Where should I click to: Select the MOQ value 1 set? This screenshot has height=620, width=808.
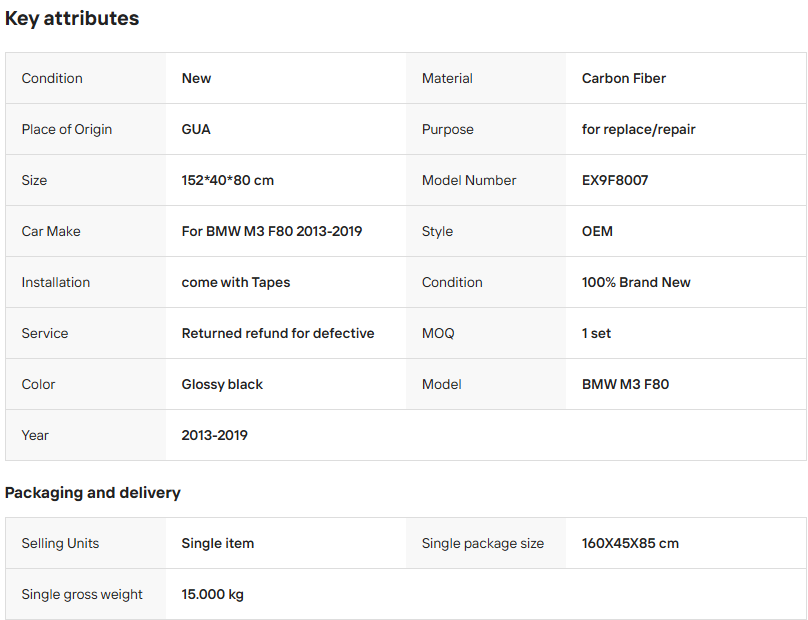[596, 333]
